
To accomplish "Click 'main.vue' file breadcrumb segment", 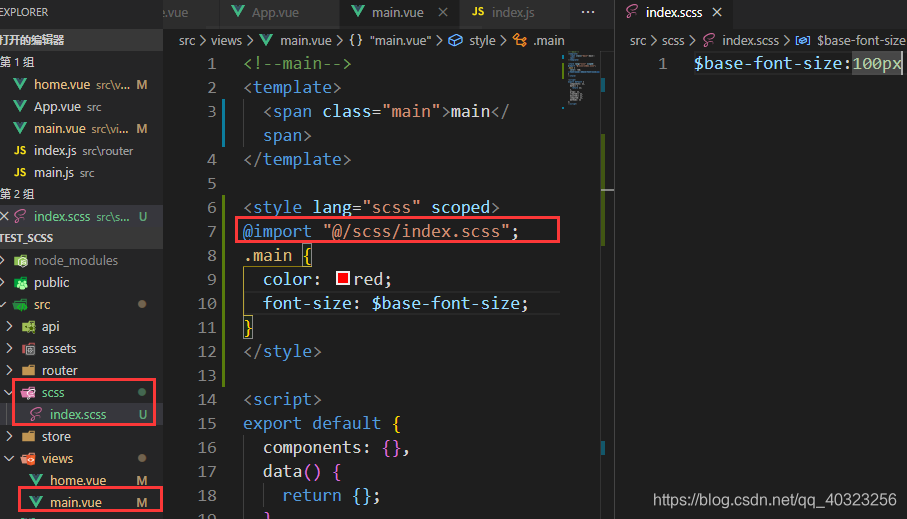I will [305, 41].
